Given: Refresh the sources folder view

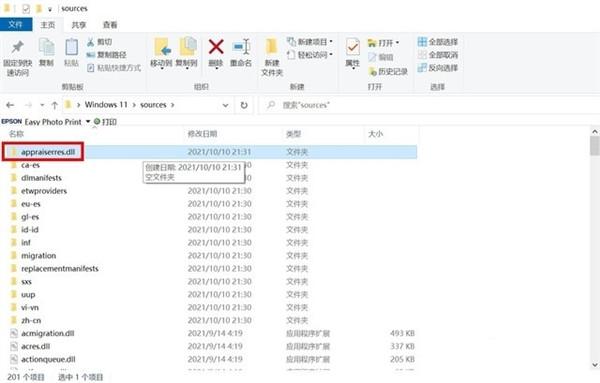Looking at the screenshot, I should tap(244, 105).
